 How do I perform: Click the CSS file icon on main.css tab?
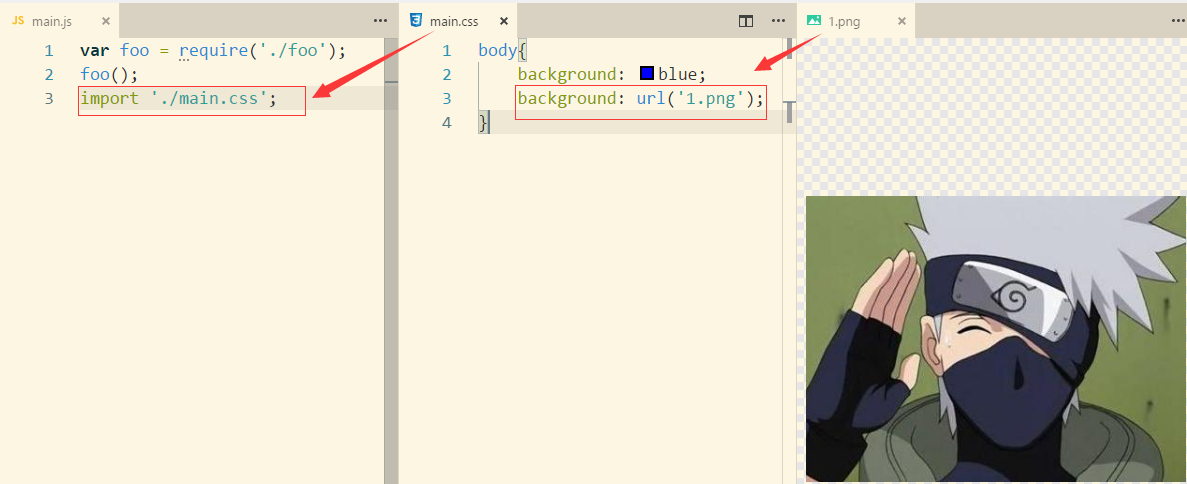[x=416, y=21]
